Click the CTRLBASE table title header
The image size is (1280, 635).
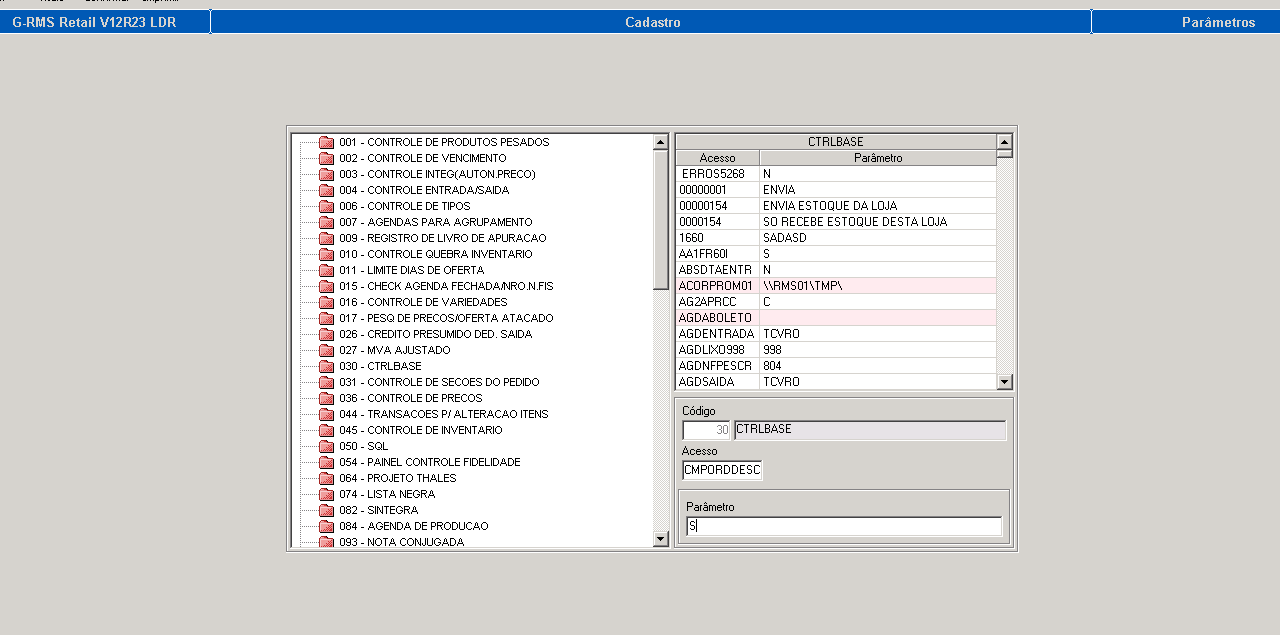tap(836, 142)
